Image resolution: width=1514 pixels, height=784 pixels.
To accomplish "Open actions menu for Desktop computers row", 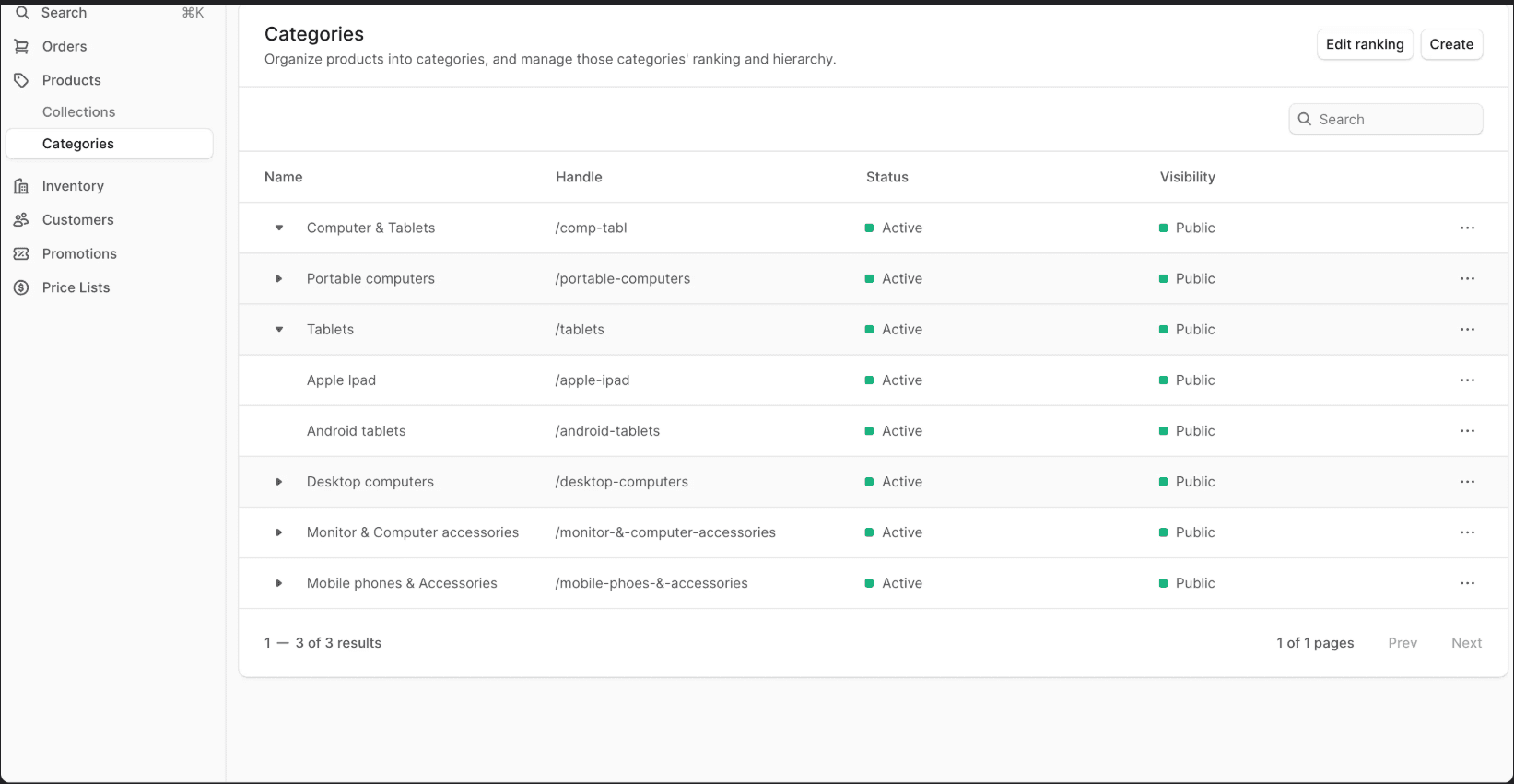I will coord(1468,481).
